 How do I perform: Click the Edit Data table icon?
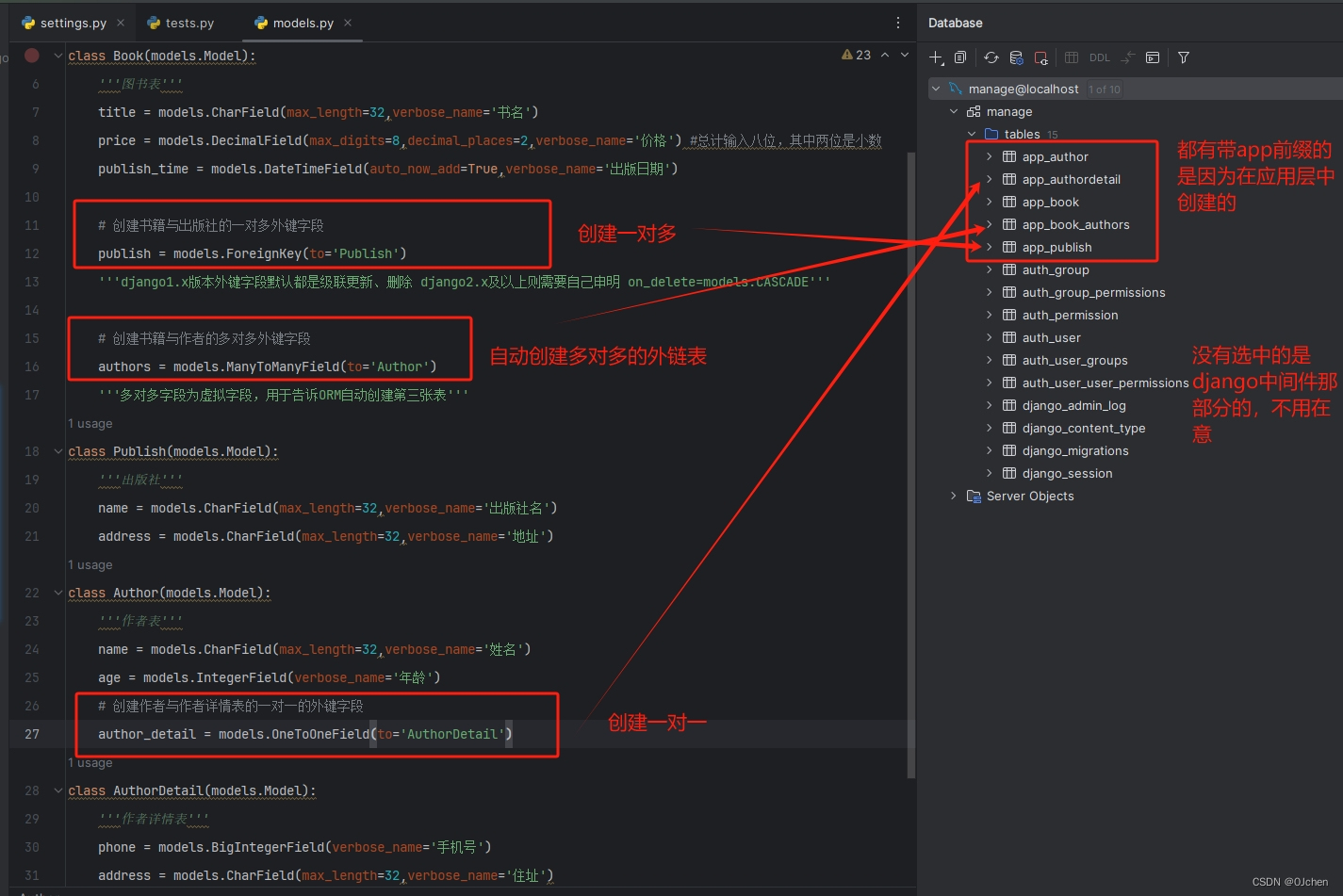pyautogui.click(x=1072, y=57)
